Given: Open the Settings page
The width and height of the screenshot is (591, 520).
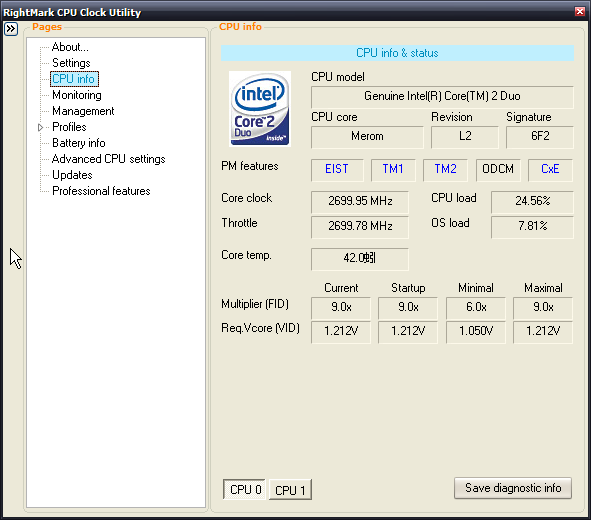Looking at the screenshot, I should 71,63.
